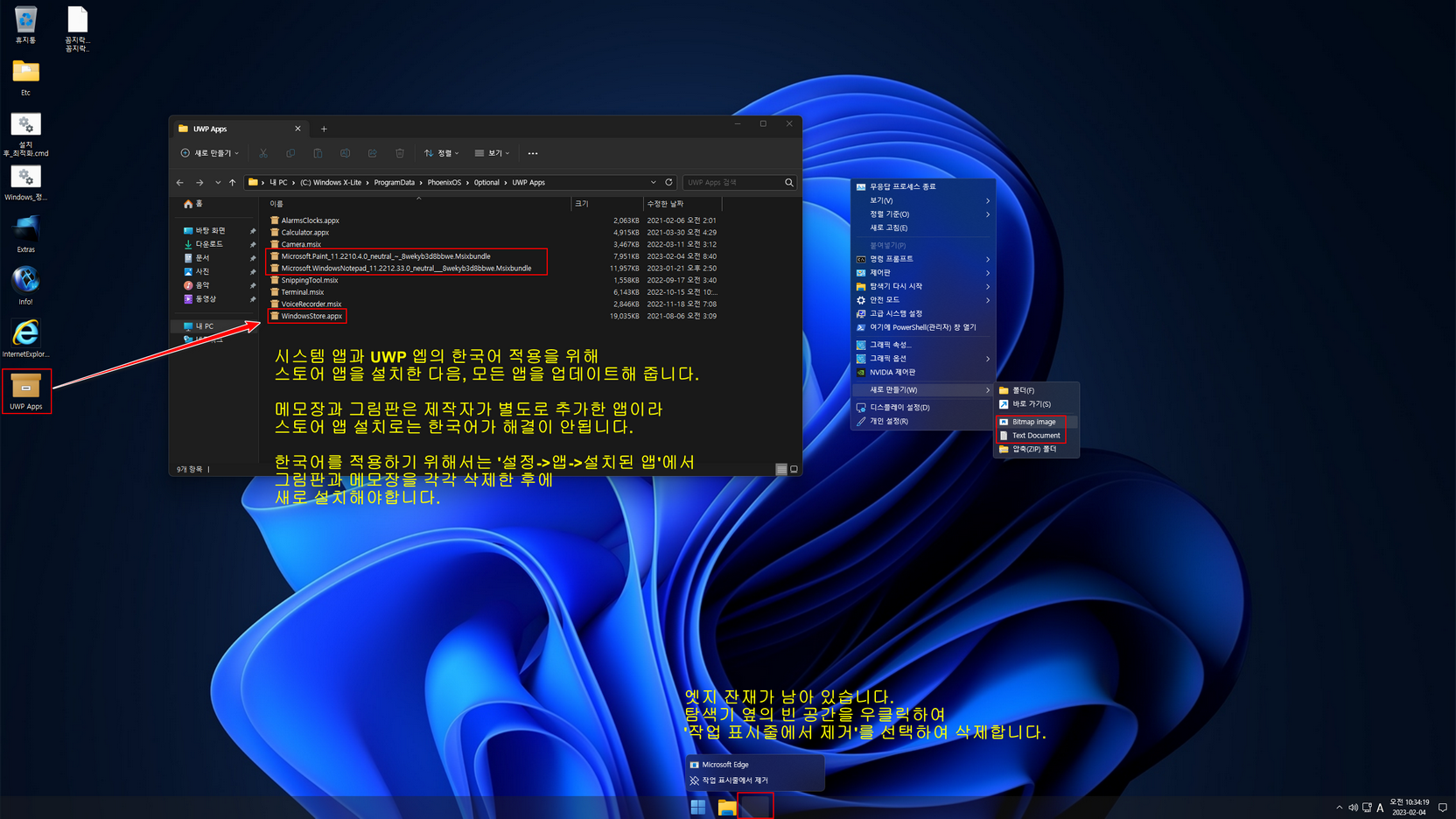Image resolution: width=1456 pixels, height=819 pixels.
Task: Go back with the left arrow
Action: tap(180, 183)
